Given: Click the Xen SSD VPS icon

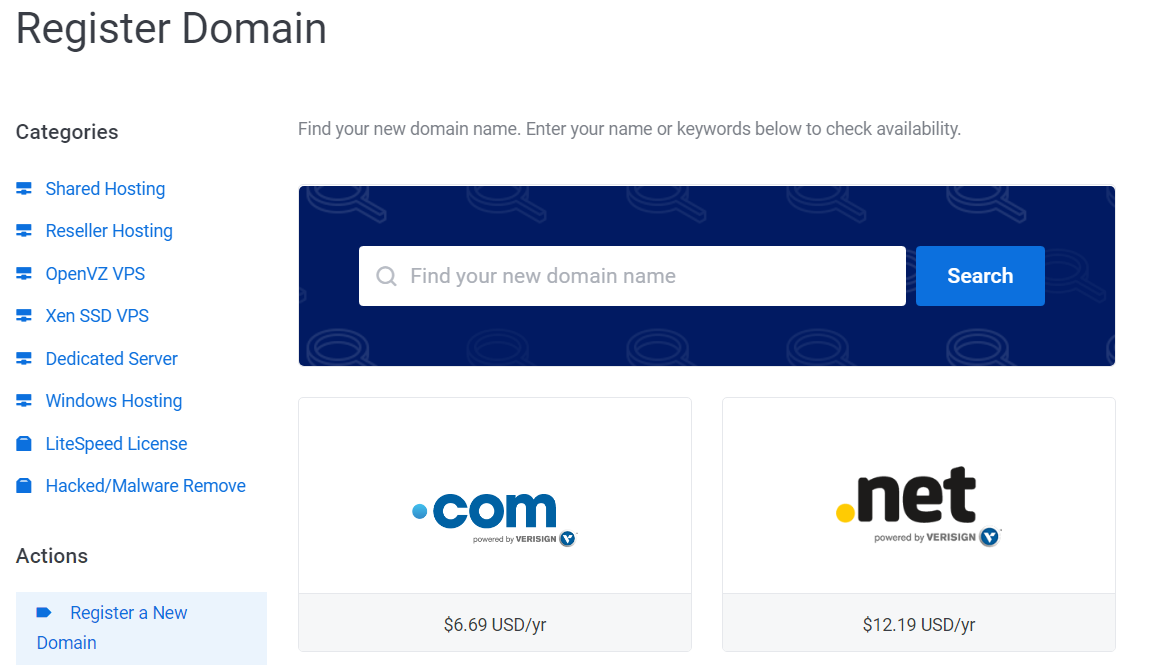Looking at the screenshot, I should (x=23, y=315).
